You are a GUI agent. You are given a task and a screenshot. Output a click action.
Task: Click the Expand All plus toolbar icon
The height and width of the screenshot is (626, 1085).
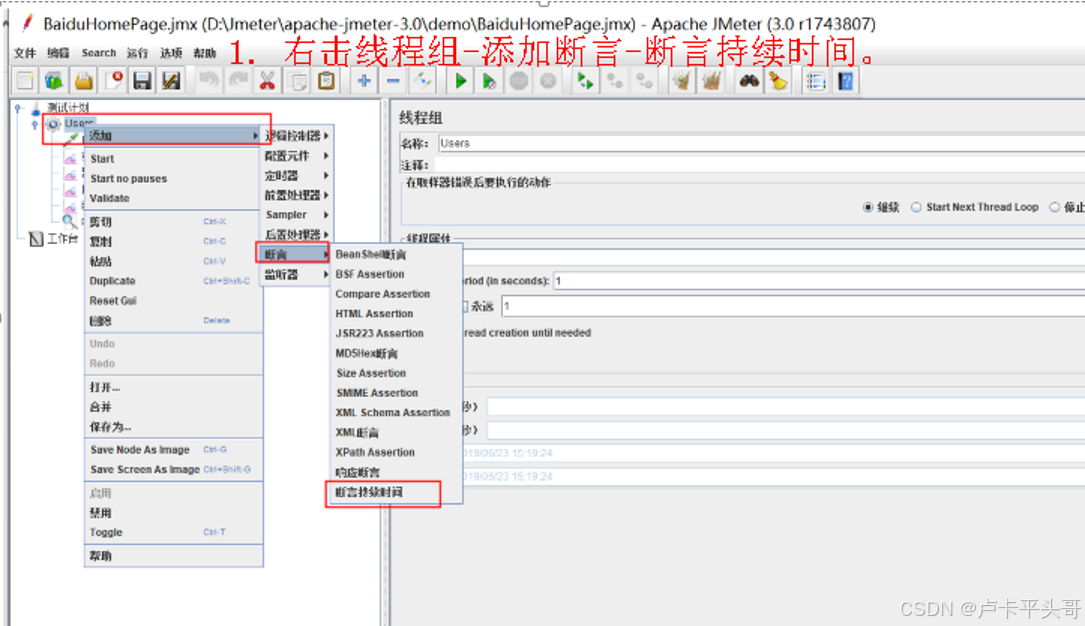(364, 81)
